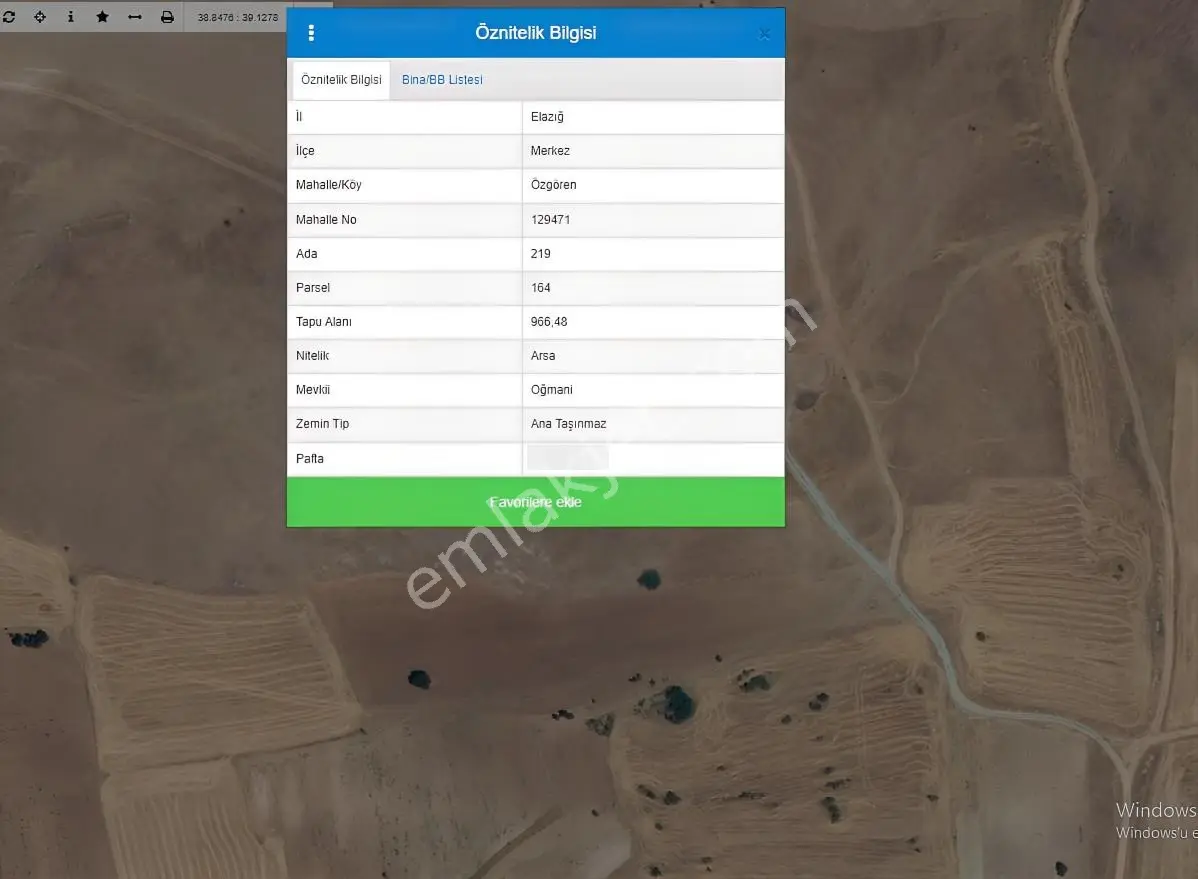Select the İl value Elazığ
Image resolution: width=1198 pixels, height=879 pixels.
point(547,117)
